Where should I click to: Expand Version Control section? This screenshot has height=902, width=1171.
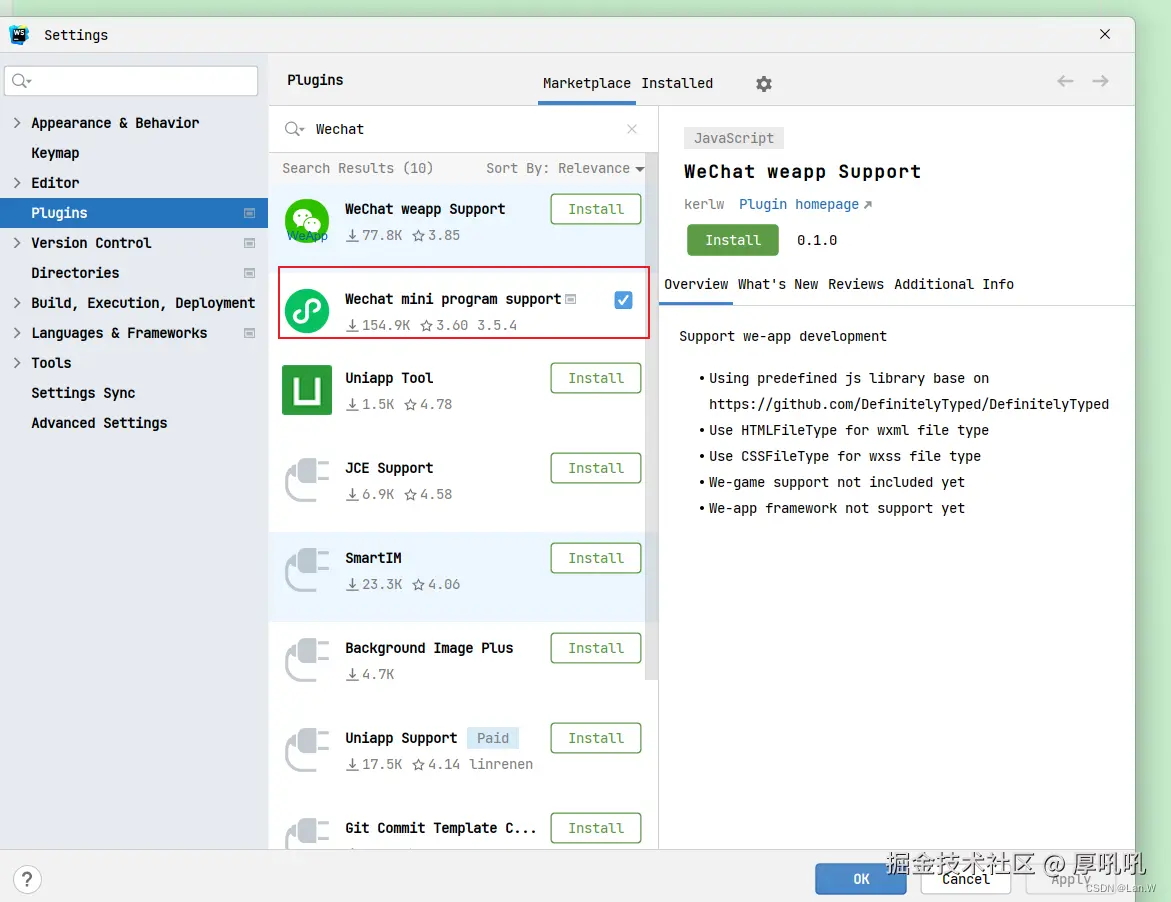click(x=16, y=243)
